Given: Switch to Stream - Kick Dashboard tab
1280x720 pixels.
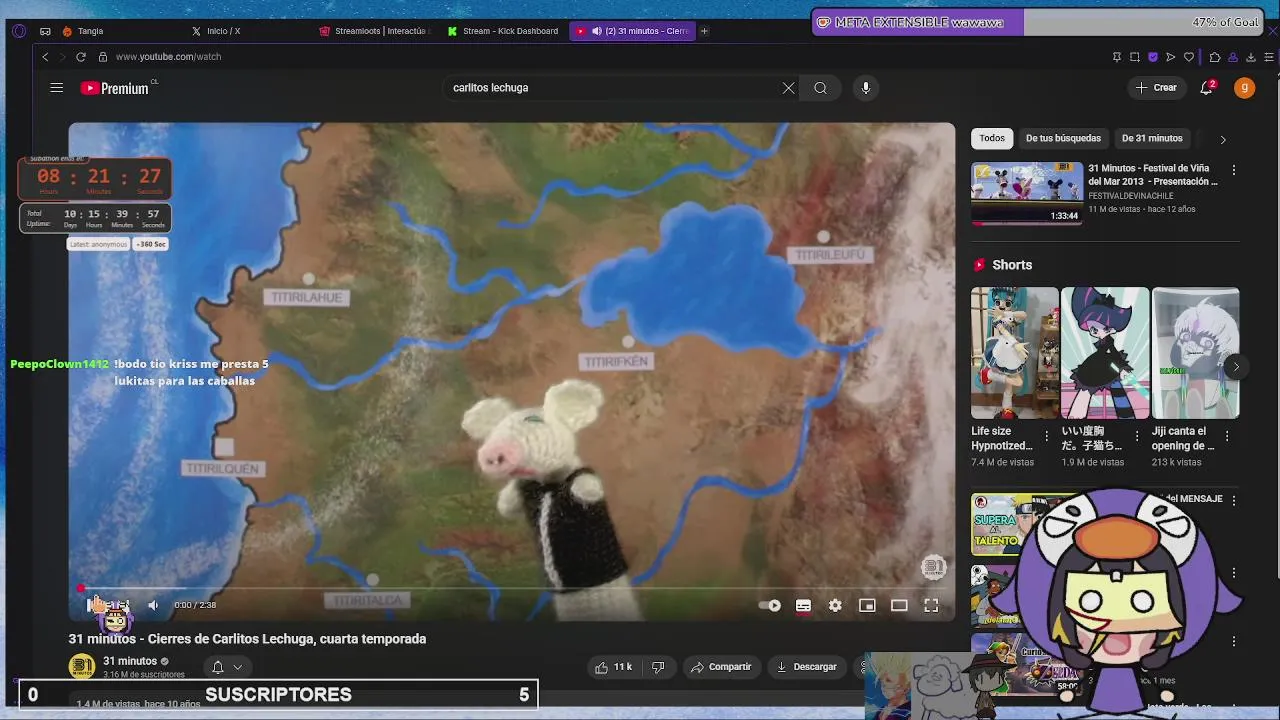Looking at the screenshot, I should [x=504, y=31].
